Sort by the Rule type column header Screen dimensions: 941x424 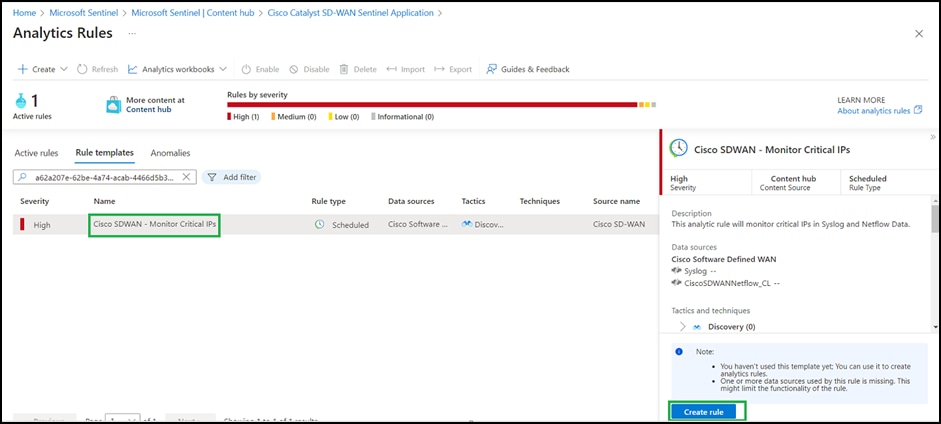coord(328,202)
